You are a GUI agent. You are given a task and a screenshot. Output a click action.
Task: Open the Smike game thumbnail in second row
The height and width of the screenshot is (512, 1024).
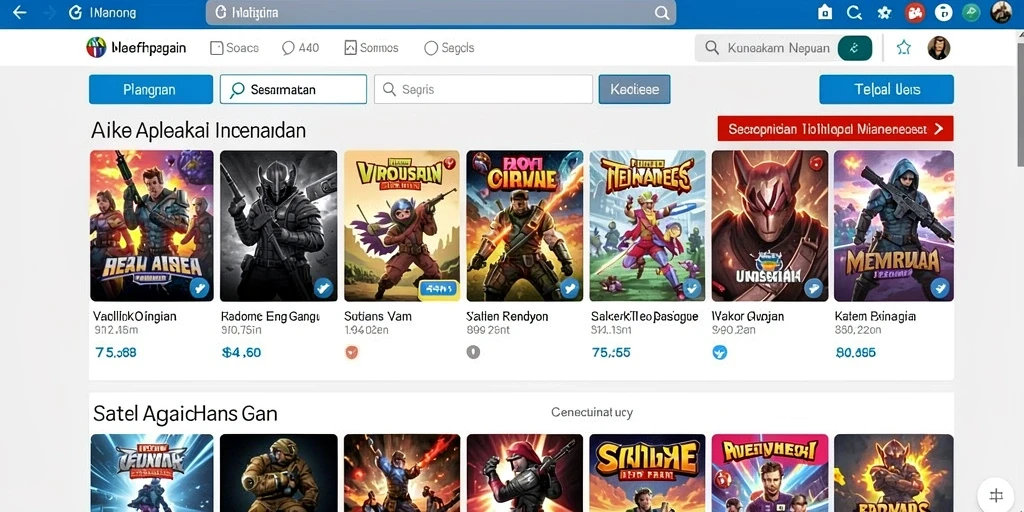click(x=647, y=473)
